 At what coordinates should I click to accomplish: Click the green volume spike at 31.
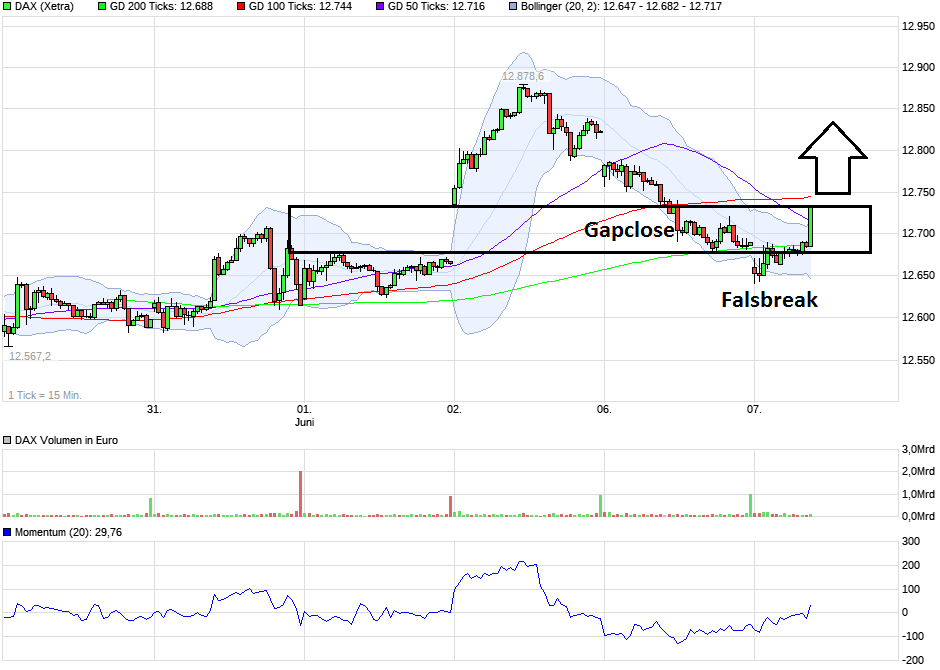tap(150, 507)
